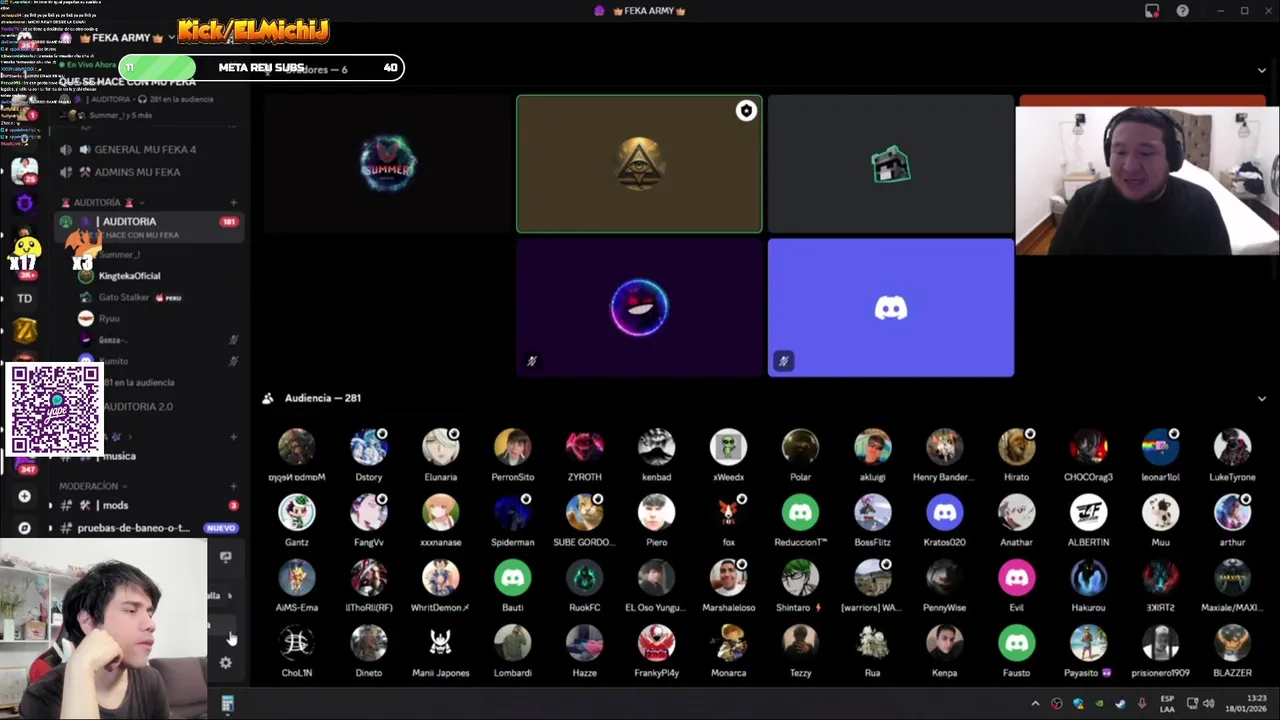Open audience member LukeTyrone's avatar
The image size is (1280, 720).
point(1232,448)
